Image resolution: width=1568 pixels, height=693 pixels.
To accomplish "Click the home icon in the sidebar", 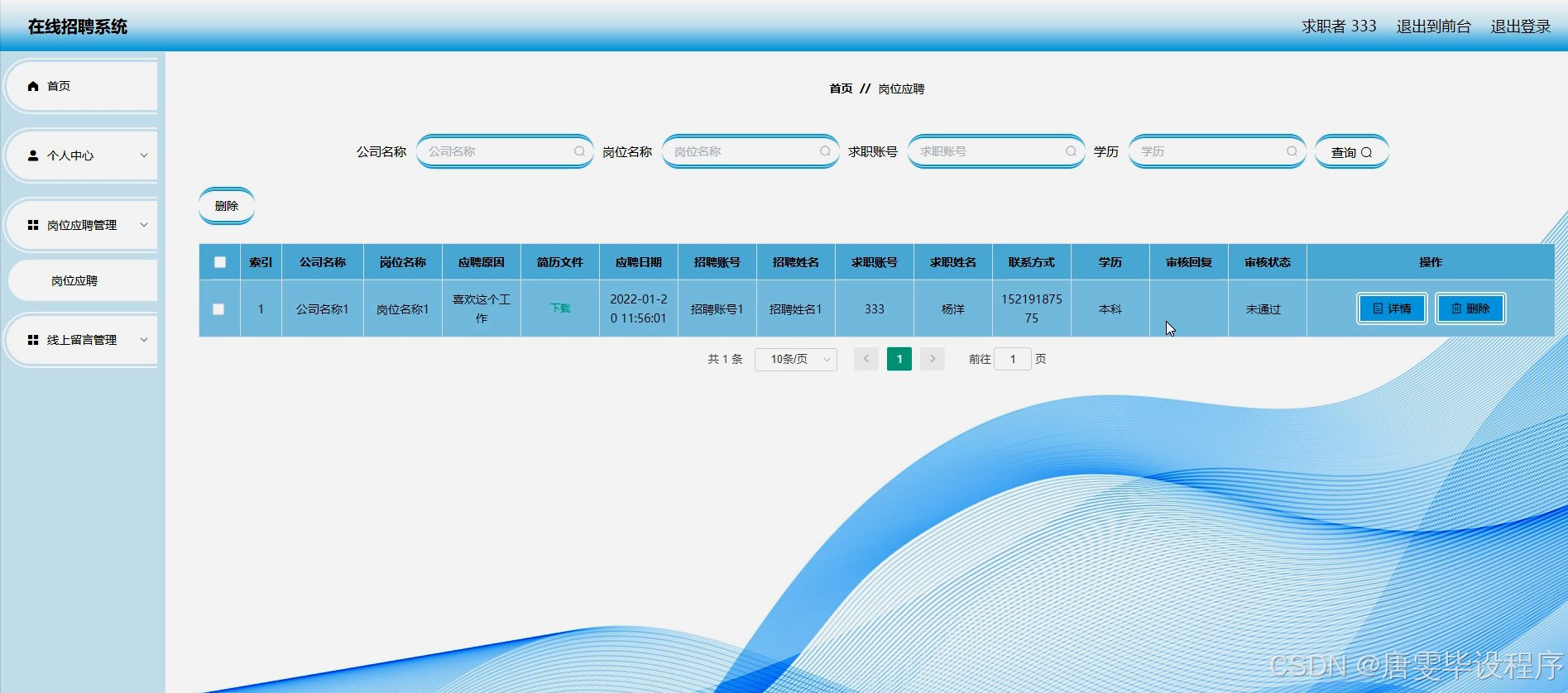I will (x=33, y=86).
